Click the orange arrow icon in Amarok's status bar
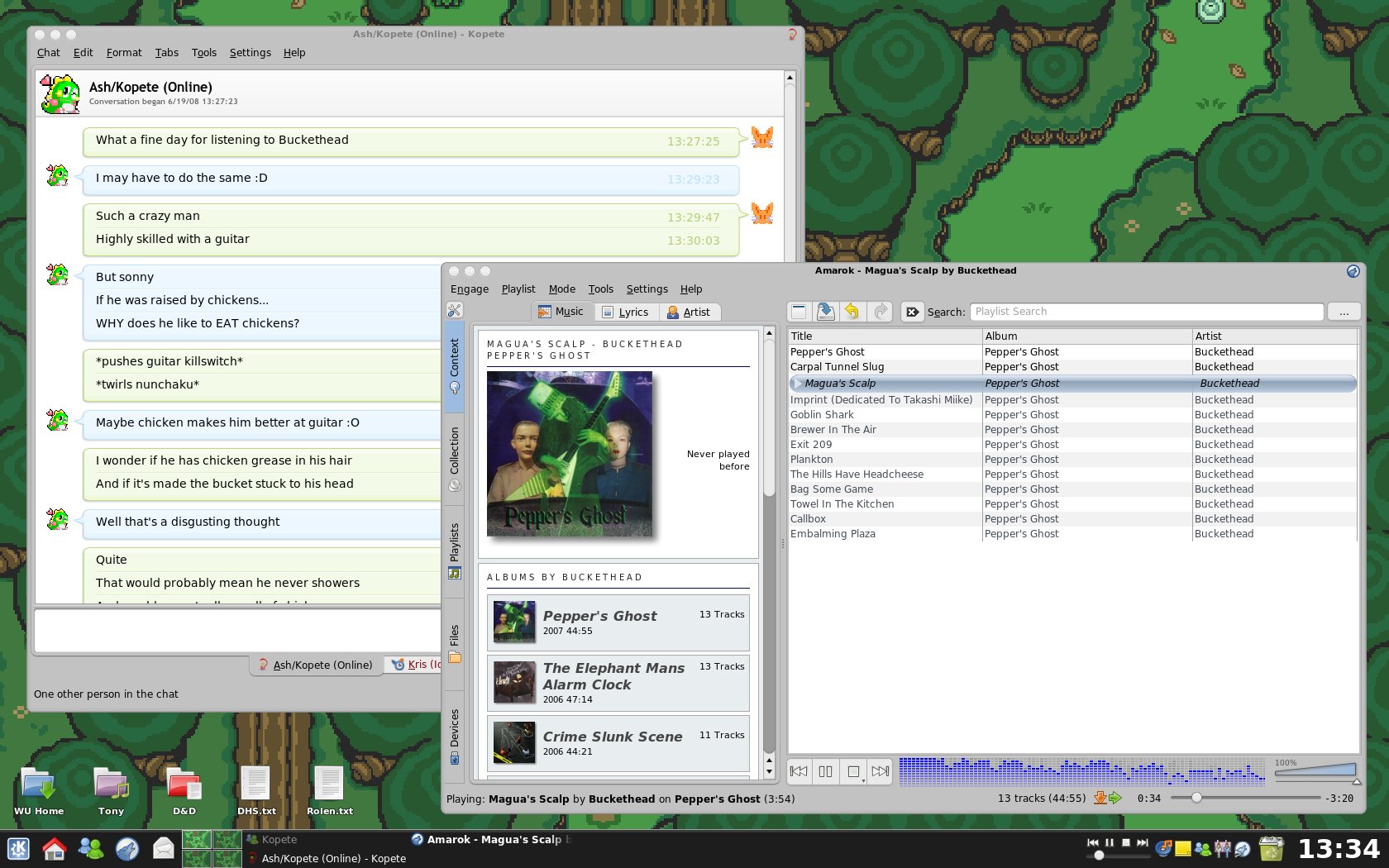The height and width of the screenshot is (868, 1389). pyautogui.click(x=1100, y=798)
